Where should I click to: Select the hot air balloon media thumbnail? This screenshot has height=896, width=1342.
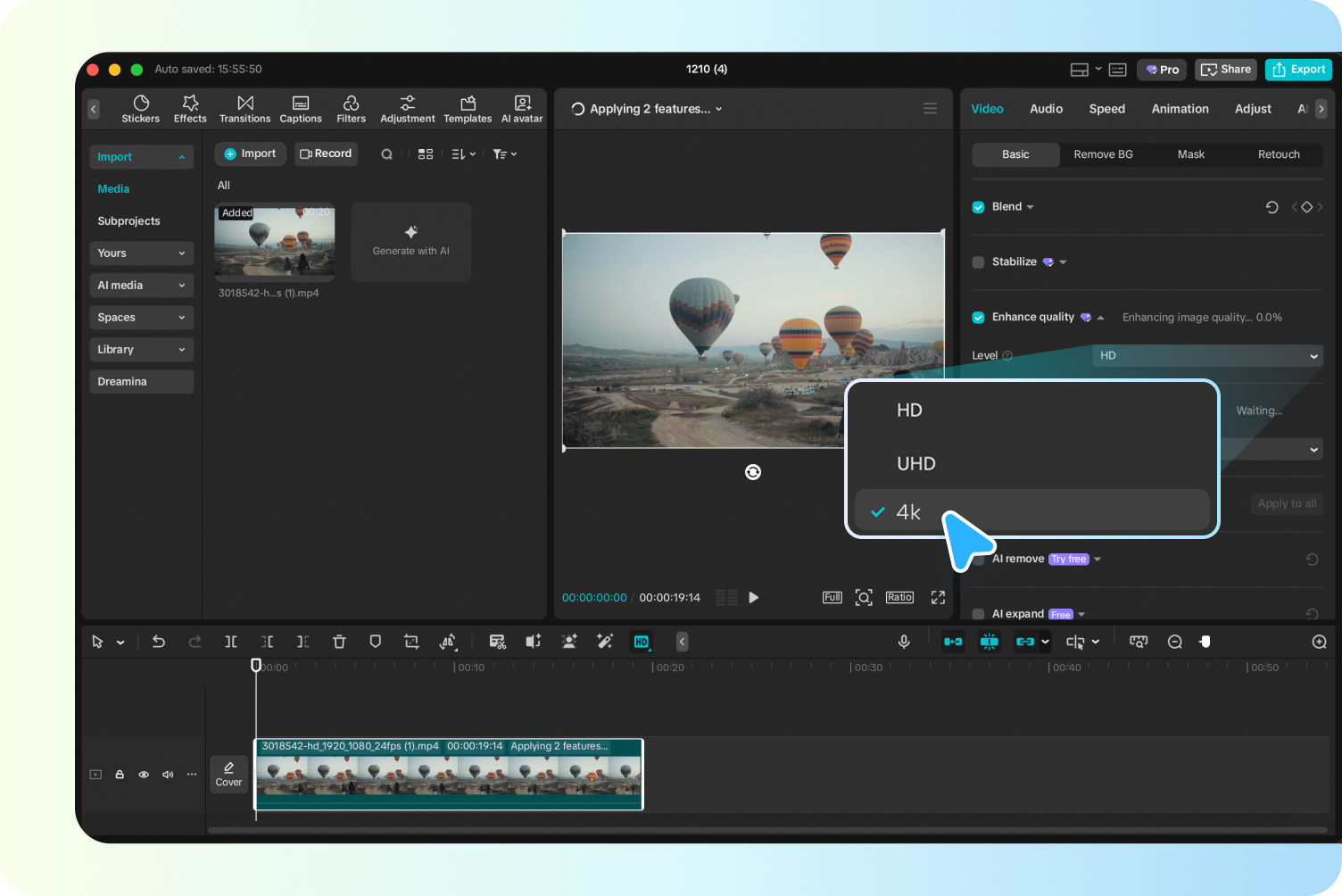click(275, 241)
